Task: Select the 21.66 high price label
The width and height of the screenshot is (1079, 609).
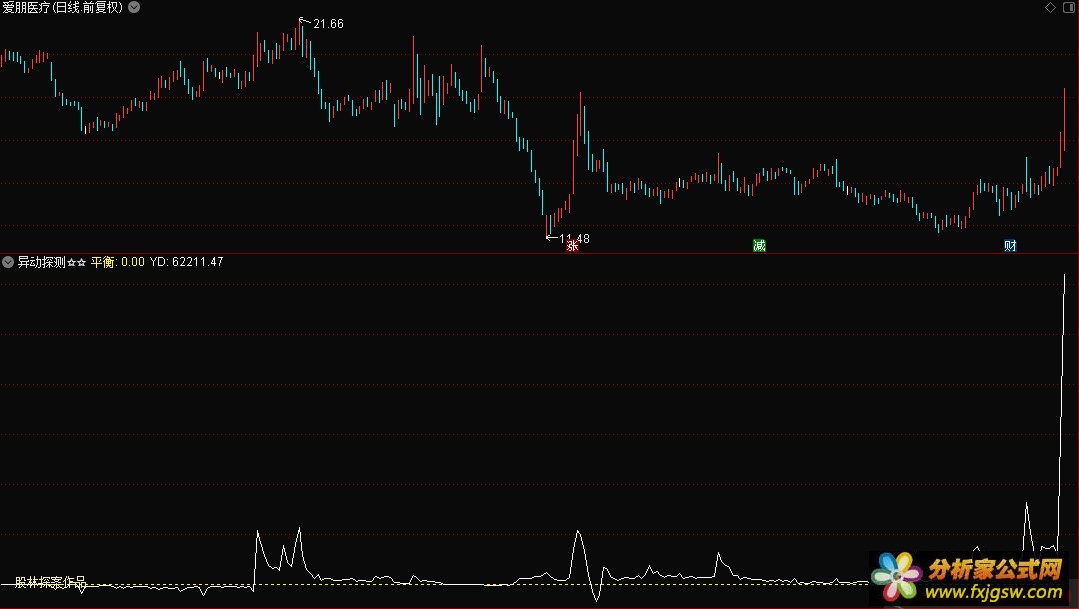Action: tap(328, 24)
